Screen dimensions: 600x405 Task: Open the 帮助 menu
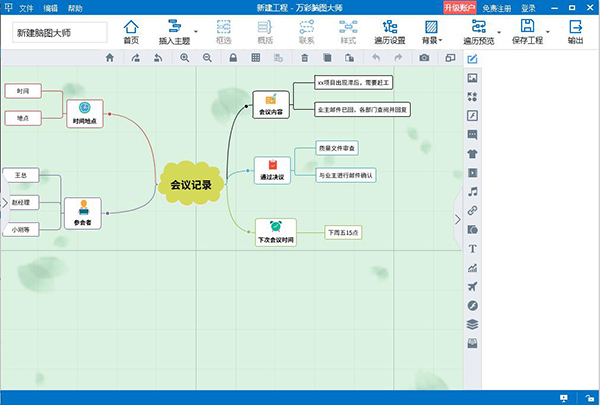(x=75, y=7)
